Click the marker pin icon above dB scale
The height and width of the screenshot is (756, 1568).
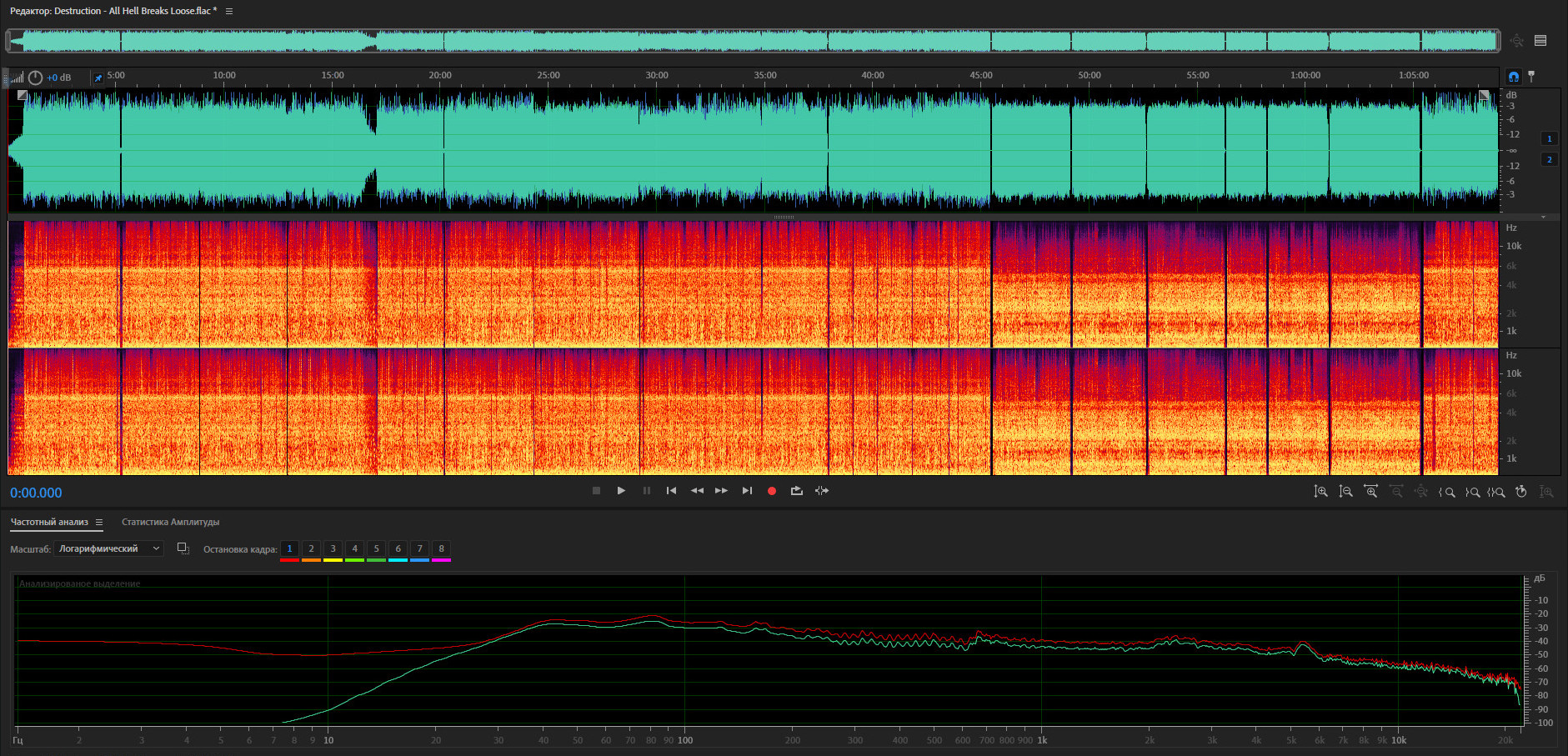pos(1531,77)
